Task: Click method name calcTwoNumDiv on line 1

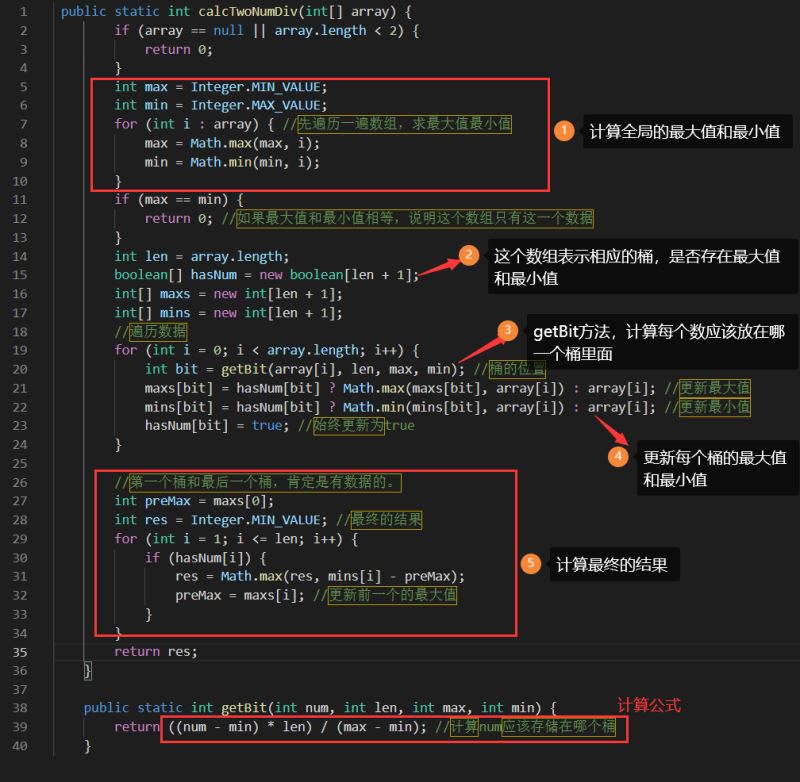Action: (x=247, y=11)
